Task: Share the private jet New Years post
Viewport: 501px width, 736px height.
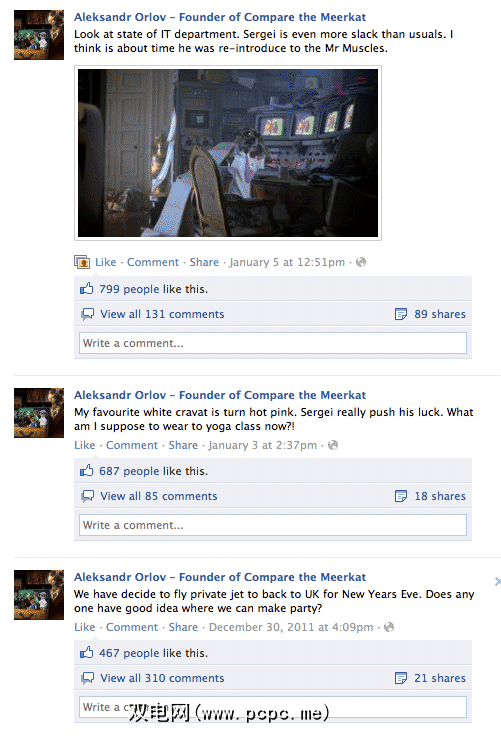Action: [x=183, y=627]
